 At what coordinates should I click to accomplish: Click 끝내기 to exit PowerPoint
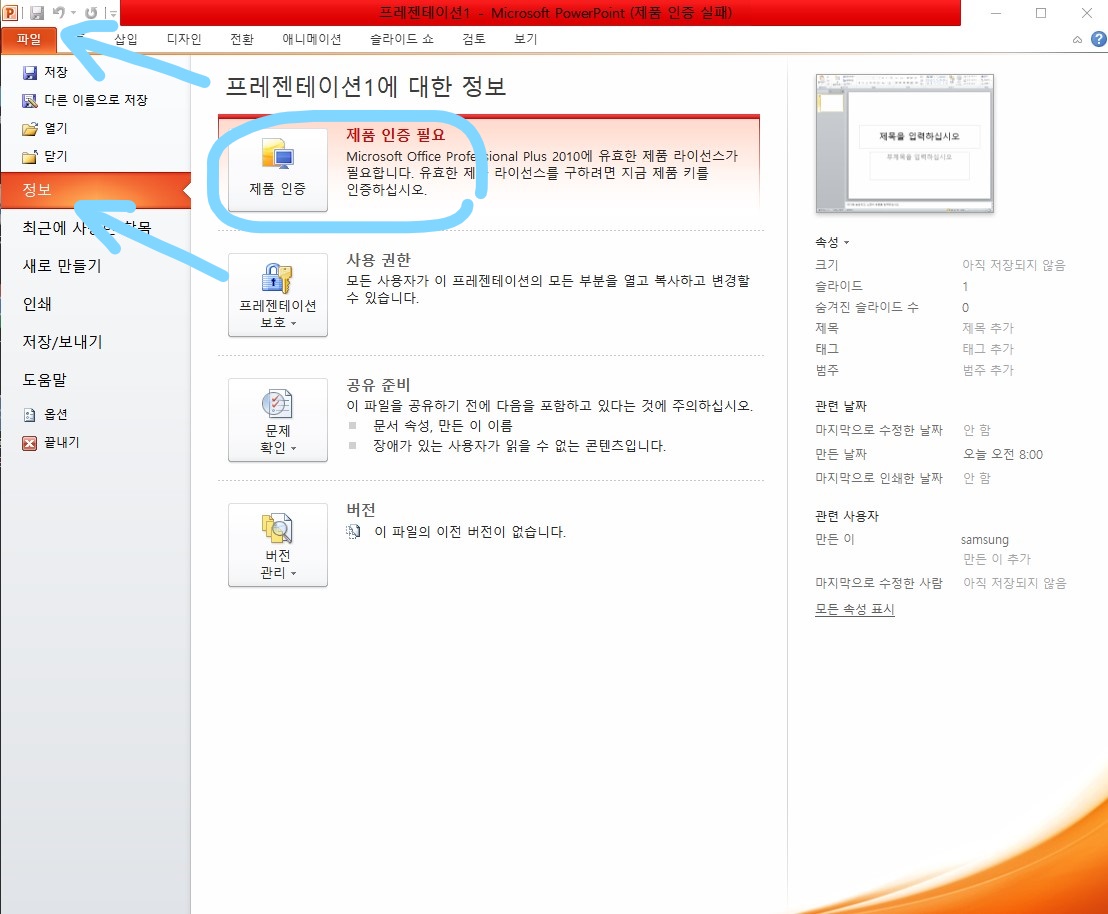(x=51, y=443)
